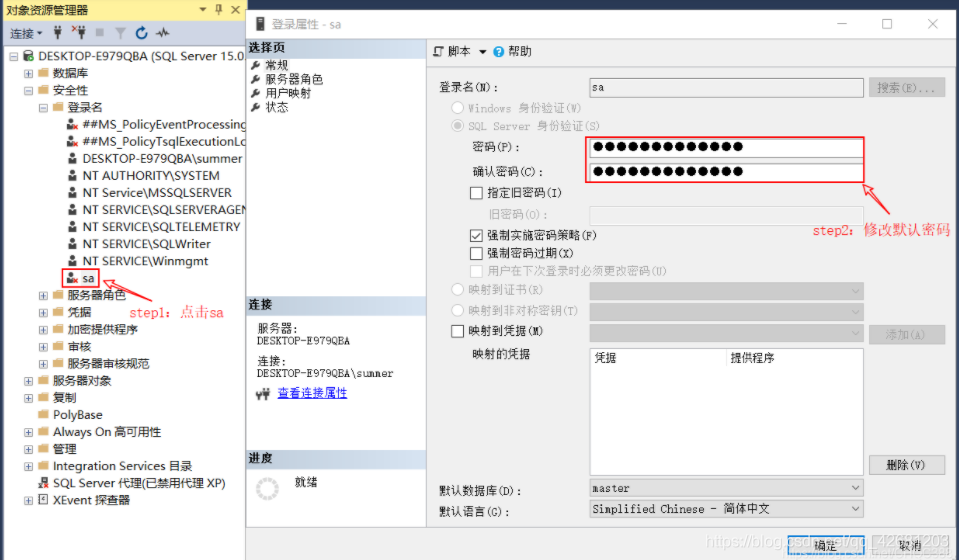This screenshot has height=560, width=959.
Task: Click the 删除 button
Action: [x=906, y=465]
